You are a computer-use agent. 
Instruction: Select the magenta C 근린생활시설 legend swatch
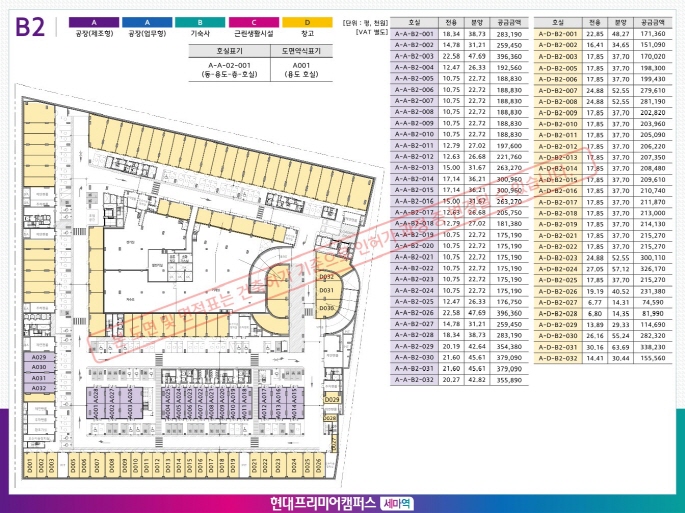[253, 22]
